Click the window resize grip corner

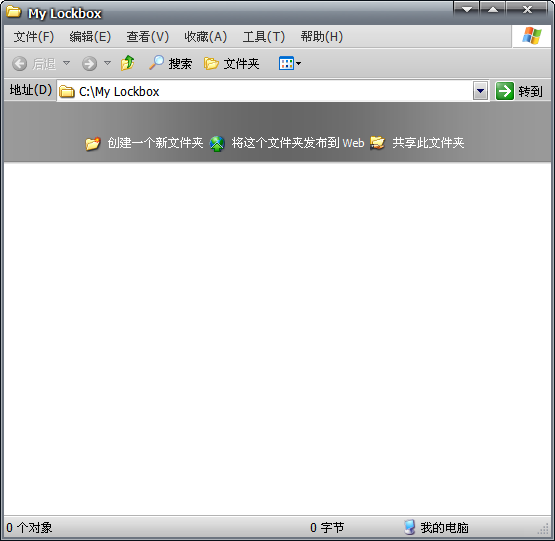point(544,530)
